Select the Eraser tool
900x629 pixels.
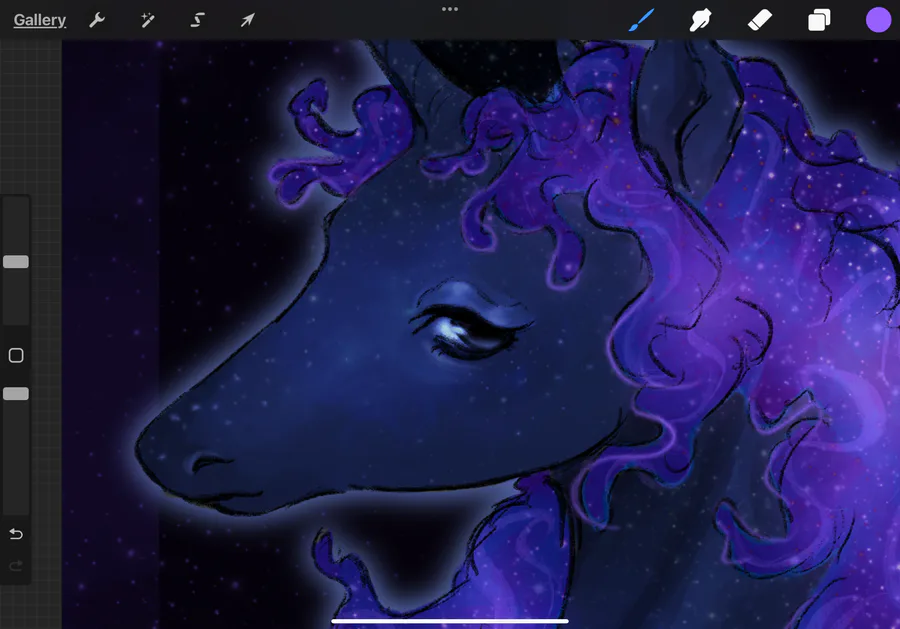(760, 20)
